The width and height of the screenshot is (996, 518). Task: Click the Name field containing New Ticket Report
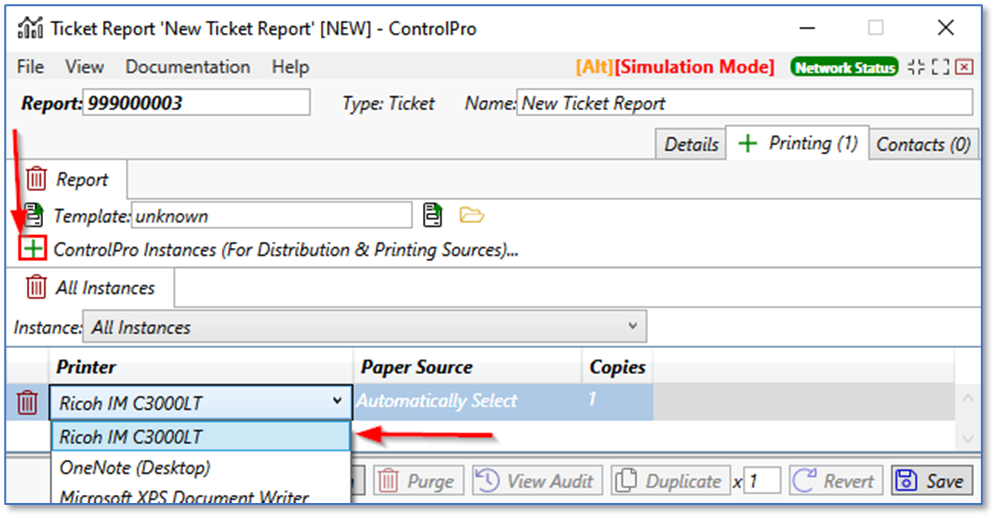(x=744, y=102)
